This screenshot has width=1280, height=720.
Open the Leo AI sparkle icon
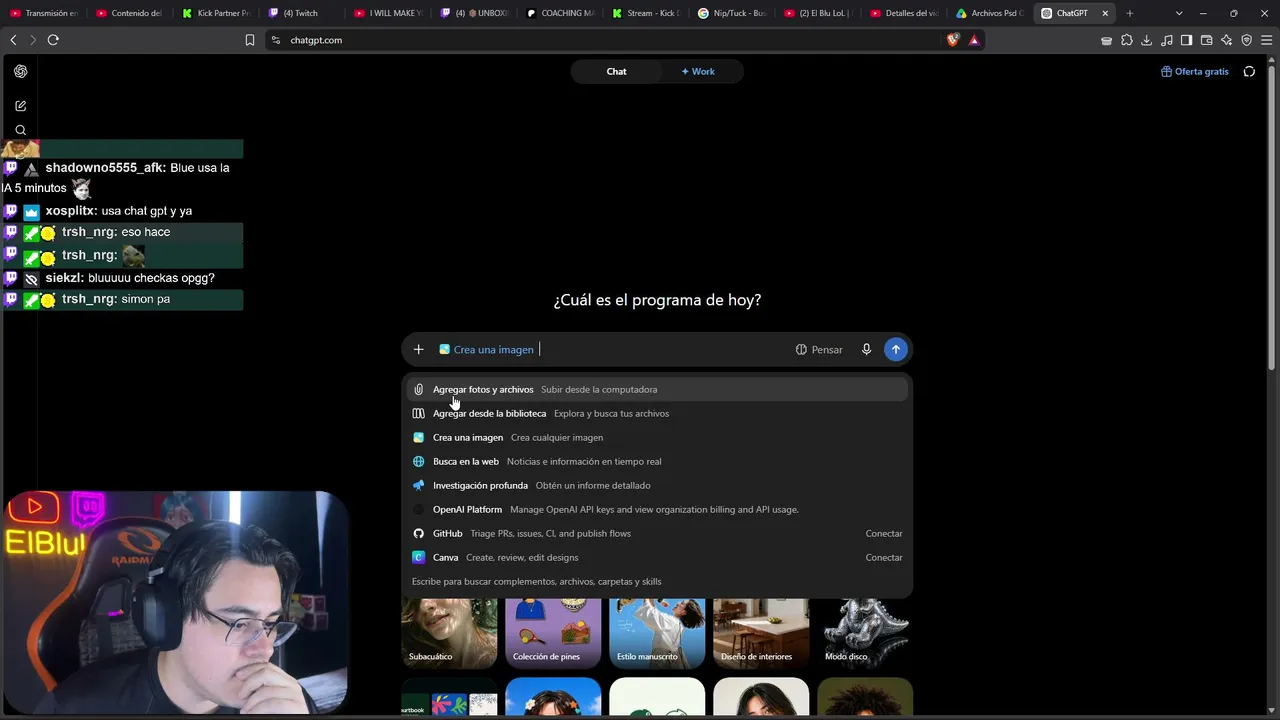pyautogui.click(x=1227, y=40)
